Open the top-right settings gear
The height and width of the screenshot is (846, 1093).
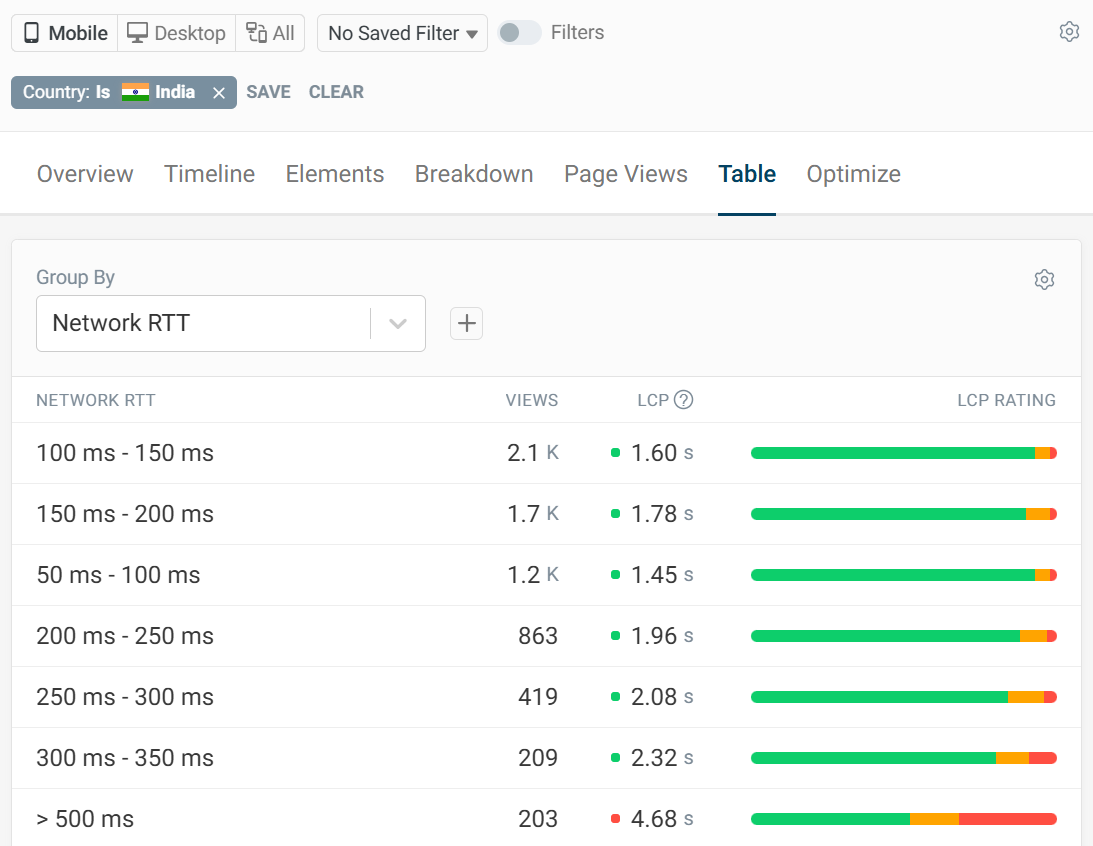click(x=1069, y=31)
